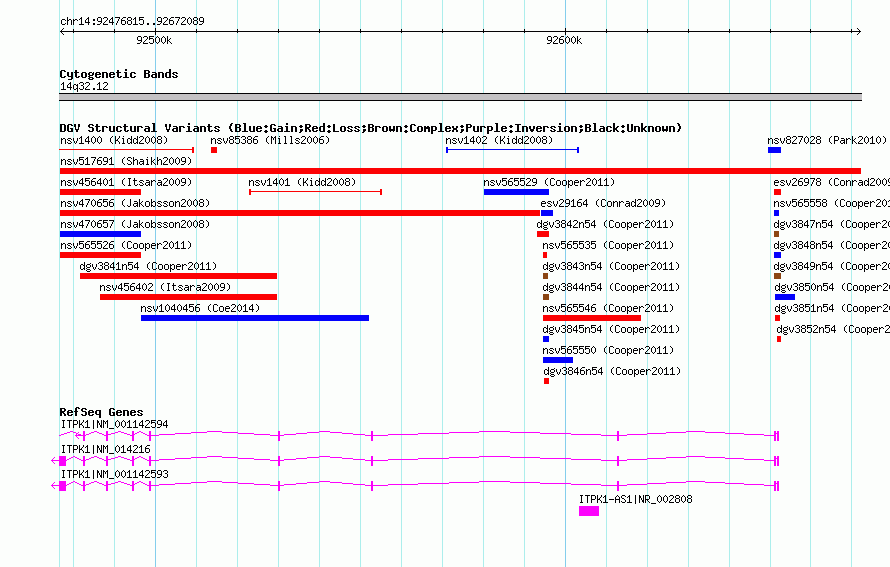Viewport: 890px width, 567px height.
Task: Click the 92500k ruler label
Action: tap(154, 40)
